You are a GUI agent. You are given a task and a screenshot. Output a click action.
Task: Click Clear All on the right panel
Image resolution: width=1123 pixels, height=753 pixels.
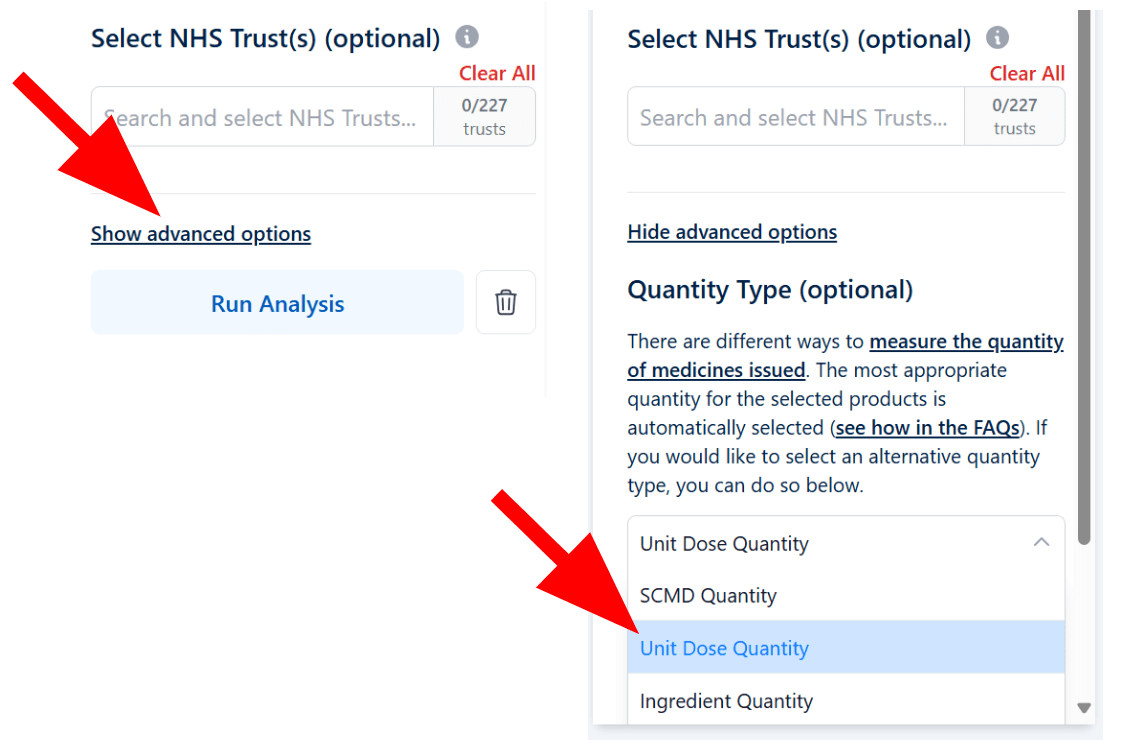[1027, 73]
